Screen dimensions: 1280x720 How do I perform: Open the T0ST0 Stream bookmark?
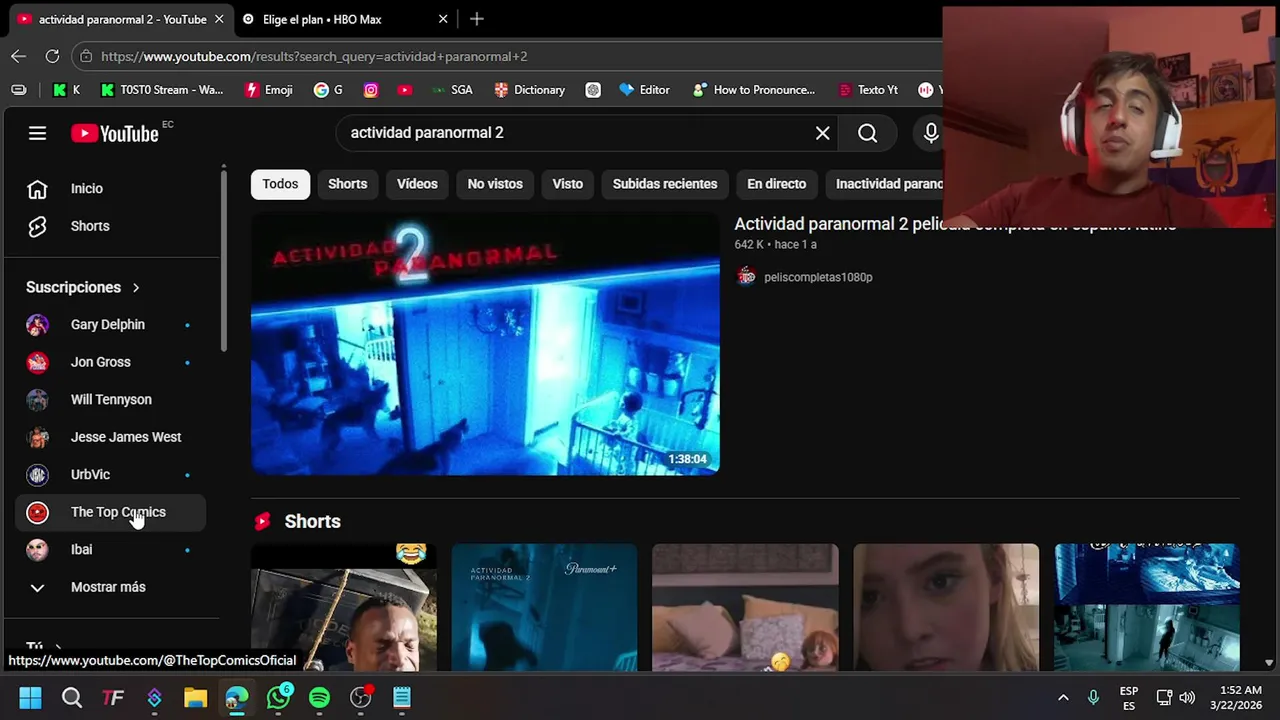pyautogui.click(x=162, y=90)
